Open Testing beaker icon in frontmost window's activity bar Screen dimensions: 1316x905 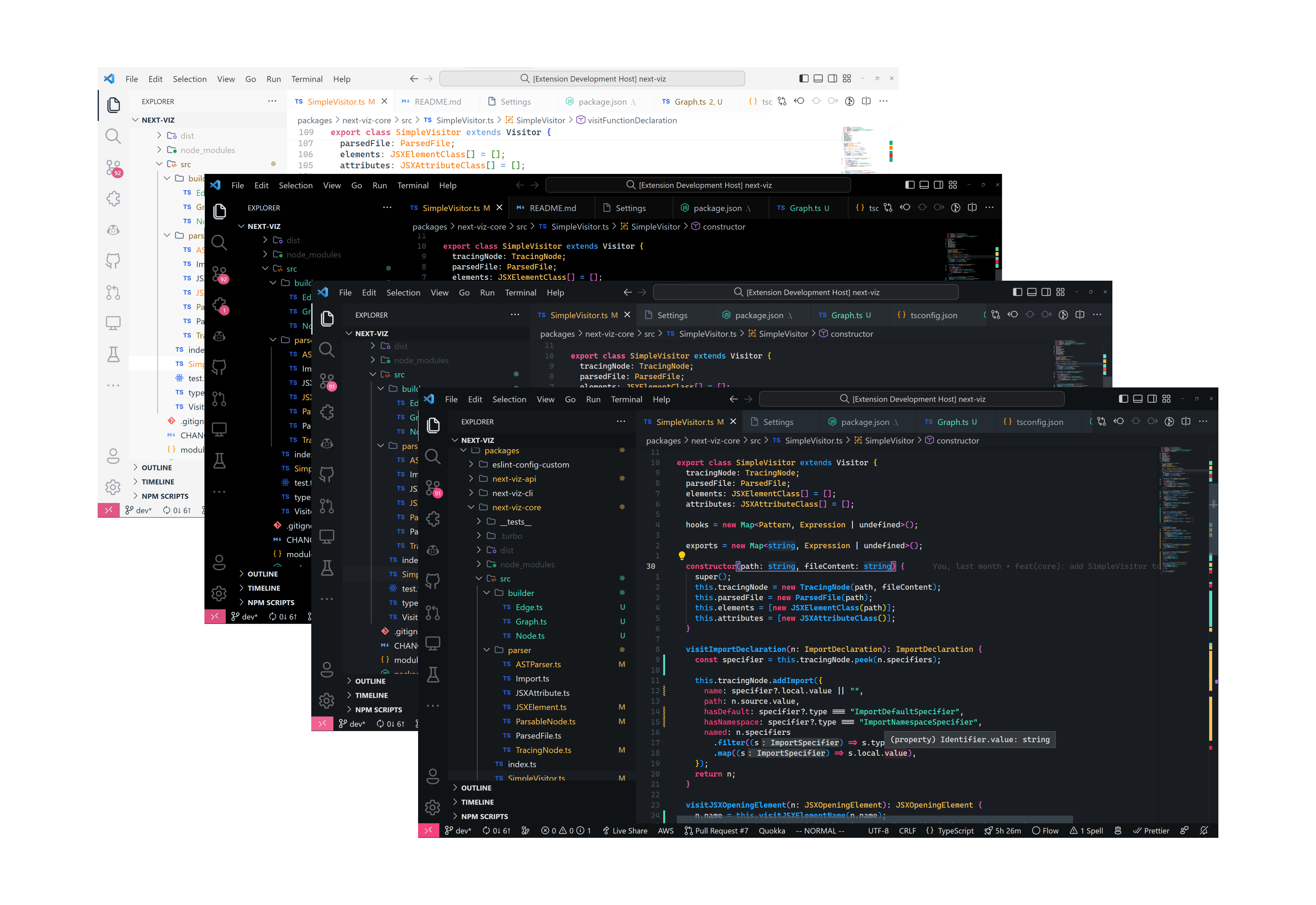433,674
